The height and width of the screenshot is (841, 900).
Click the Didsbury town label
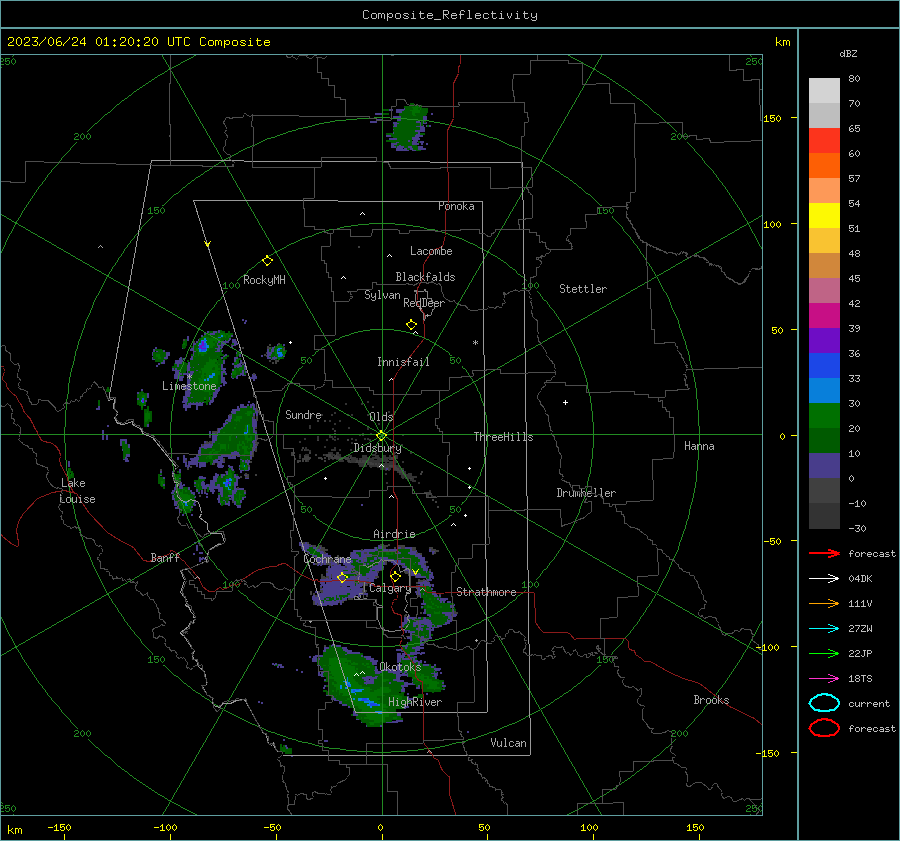377,448
